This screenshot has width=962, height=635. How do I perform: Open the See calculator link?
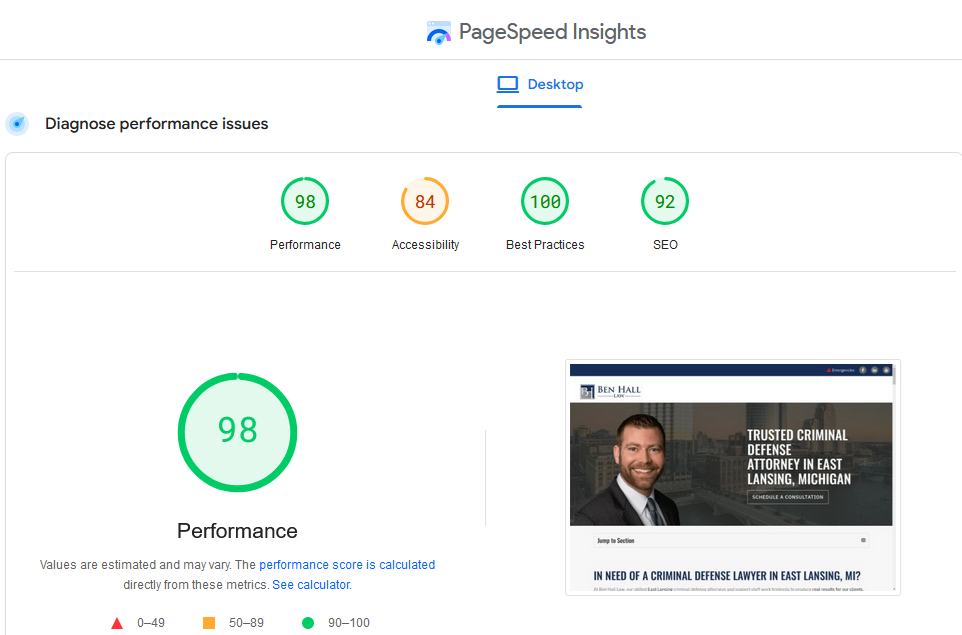click(x=311, y=584)
